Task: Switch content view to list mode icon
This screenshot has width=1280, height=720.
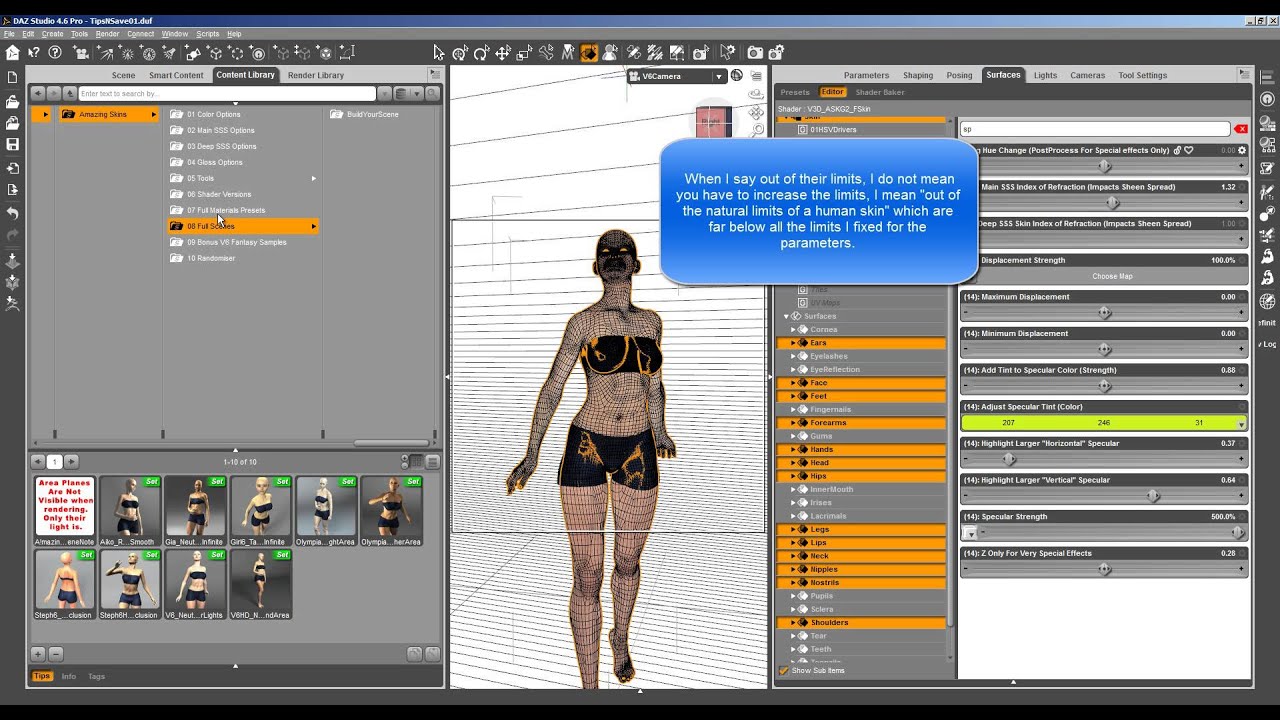Action: [433, 461]
